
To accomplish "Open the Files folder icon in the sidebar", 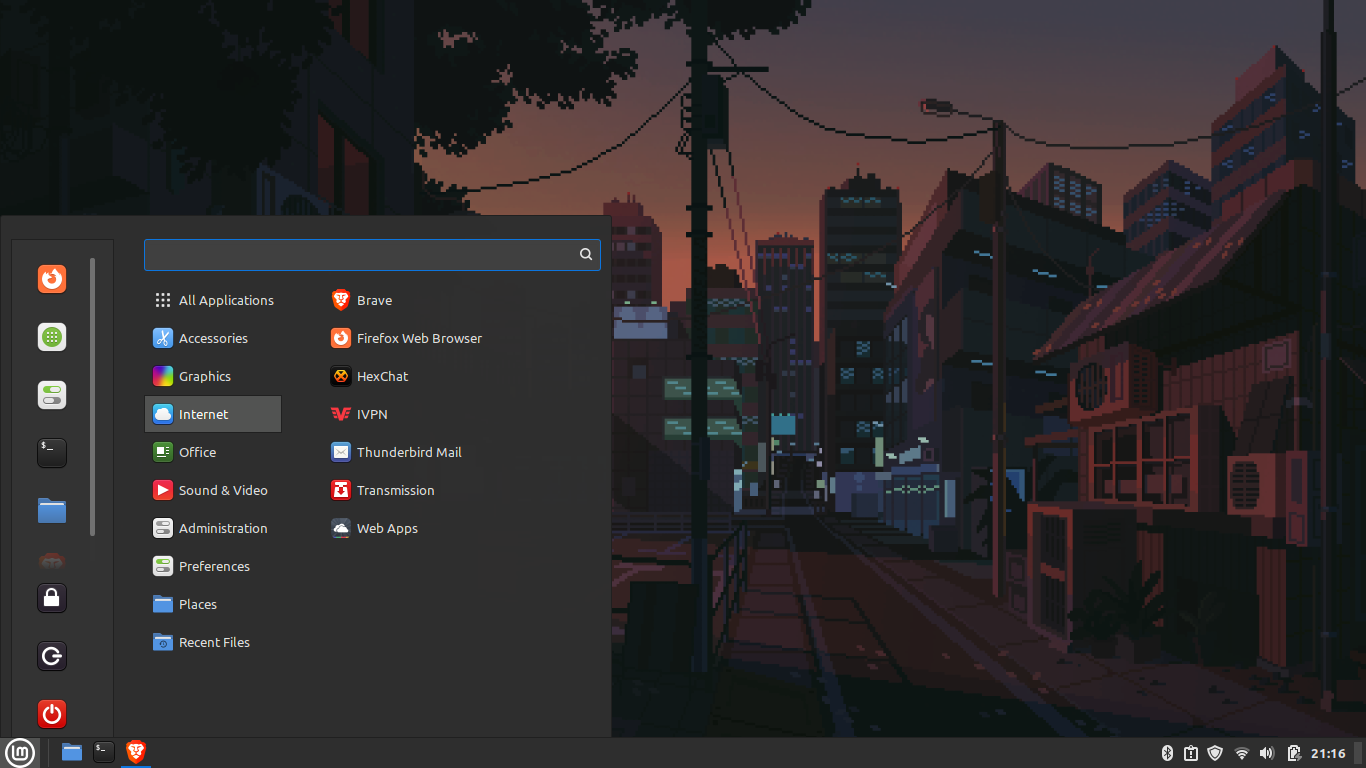I will [x=51, y=510].
